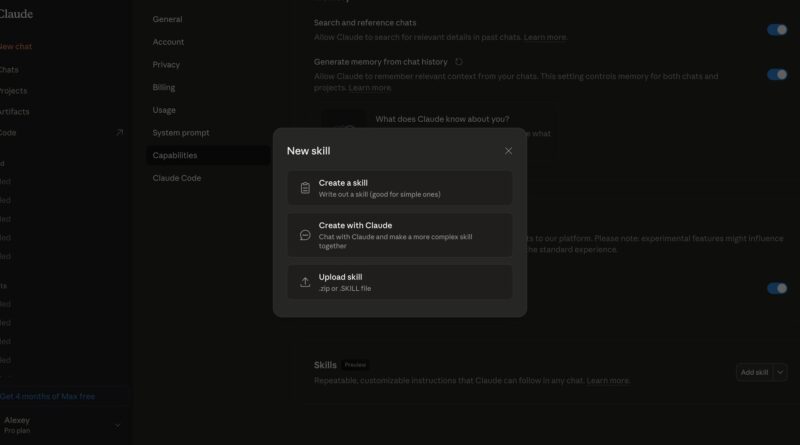Click the clipboard icon beside Create a skill
The height and width of the screenshot is (445, 800).
pos(305,188)
